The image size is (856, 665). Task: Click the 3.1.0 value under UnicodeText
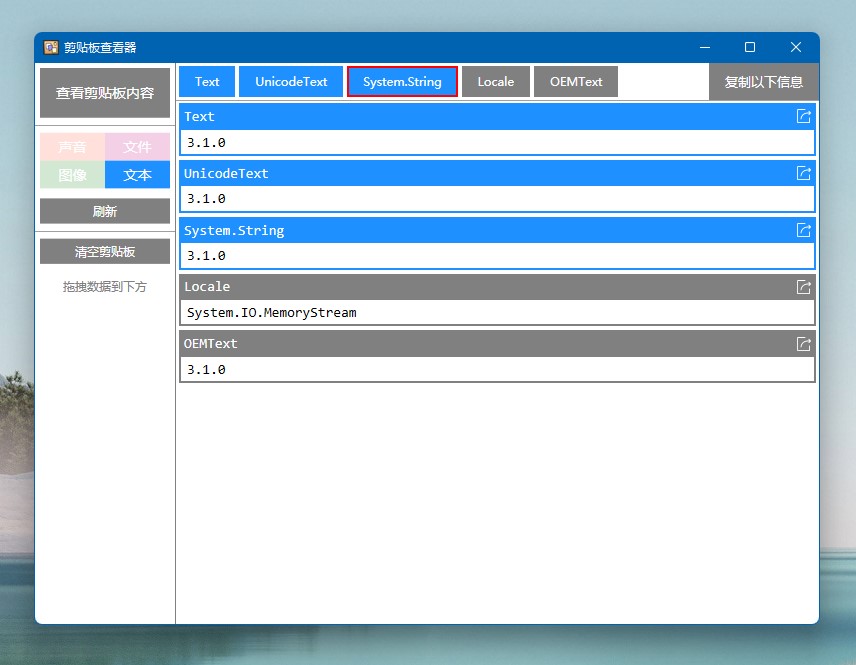(x=497, y=199)
